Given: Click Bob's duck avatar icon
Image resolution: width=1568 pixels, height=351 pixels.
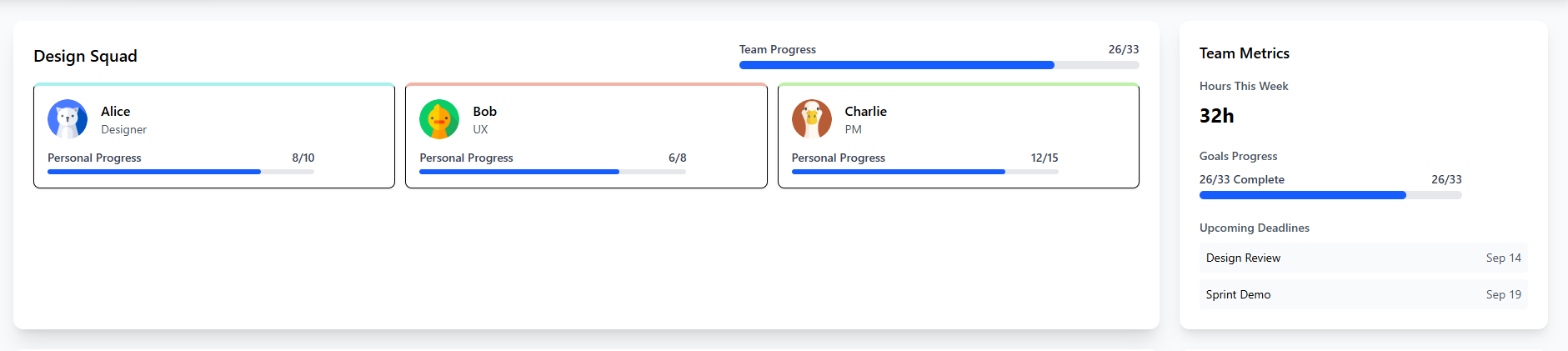Looking at the screenshot, I should click(439, 119).
